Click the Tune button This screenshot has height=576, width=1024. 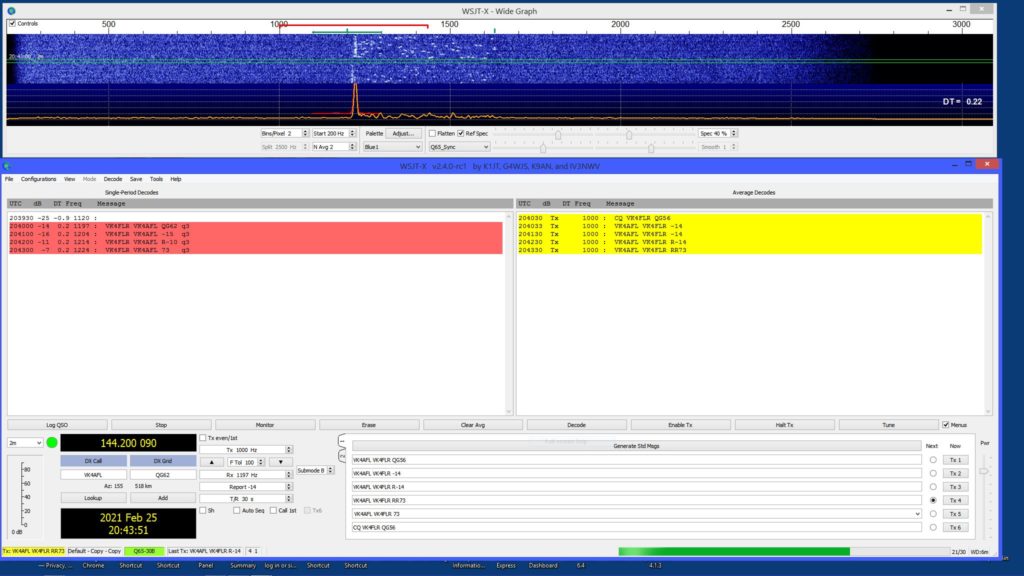pos(888,425)
